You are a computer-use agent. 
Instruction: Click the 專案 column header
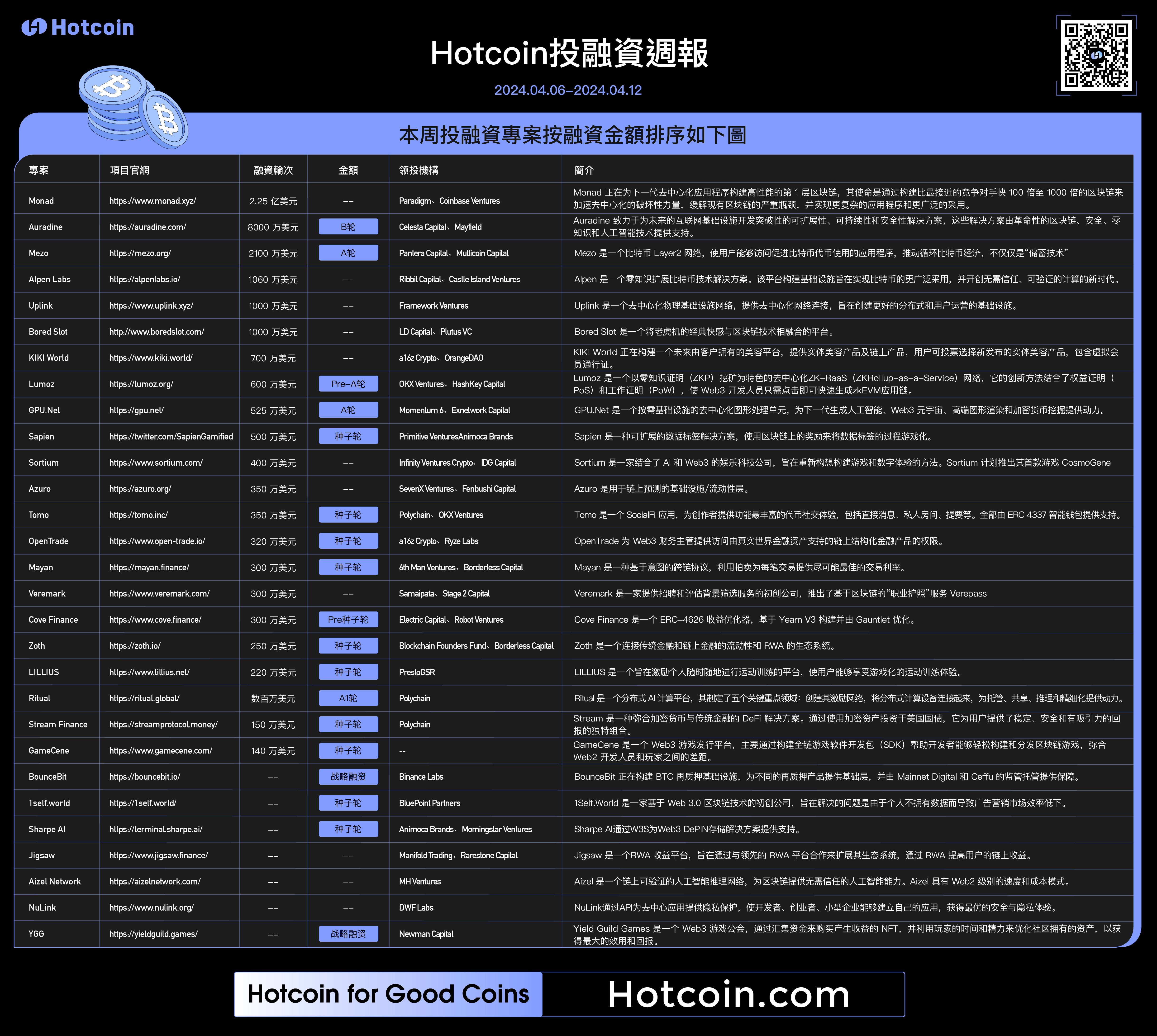click(39, 170)
